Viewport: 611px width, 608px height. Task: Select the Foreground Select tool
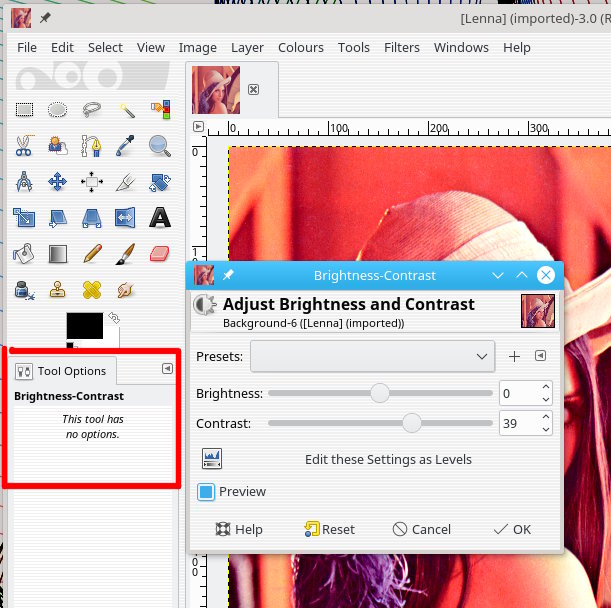pos(58,146)
